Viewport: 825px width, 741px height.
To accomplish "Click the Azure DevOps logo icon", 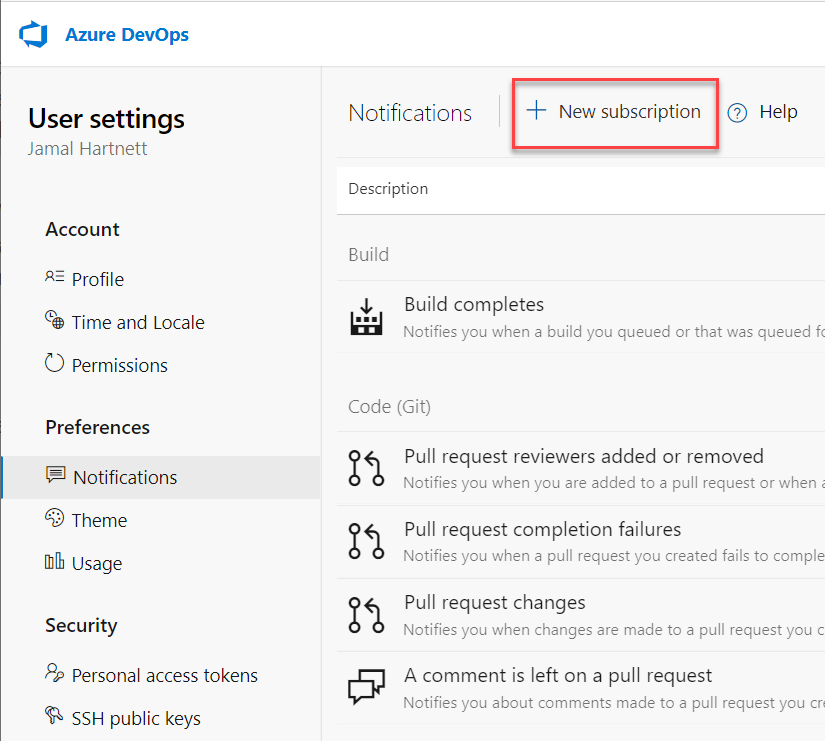I will pos(34,35).
